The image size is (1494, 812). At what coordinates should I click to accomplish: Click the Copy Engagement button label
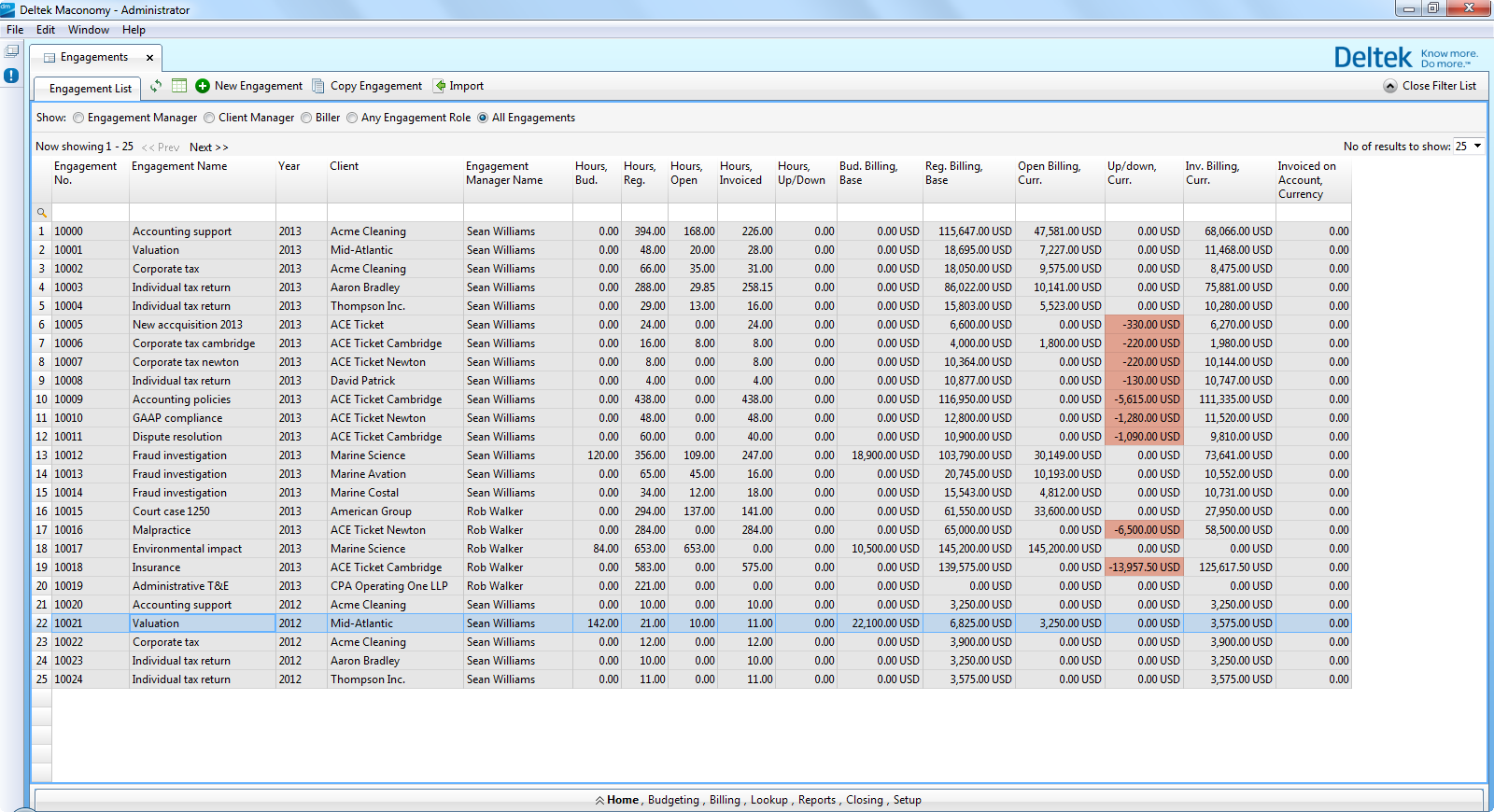coord(376,86)
